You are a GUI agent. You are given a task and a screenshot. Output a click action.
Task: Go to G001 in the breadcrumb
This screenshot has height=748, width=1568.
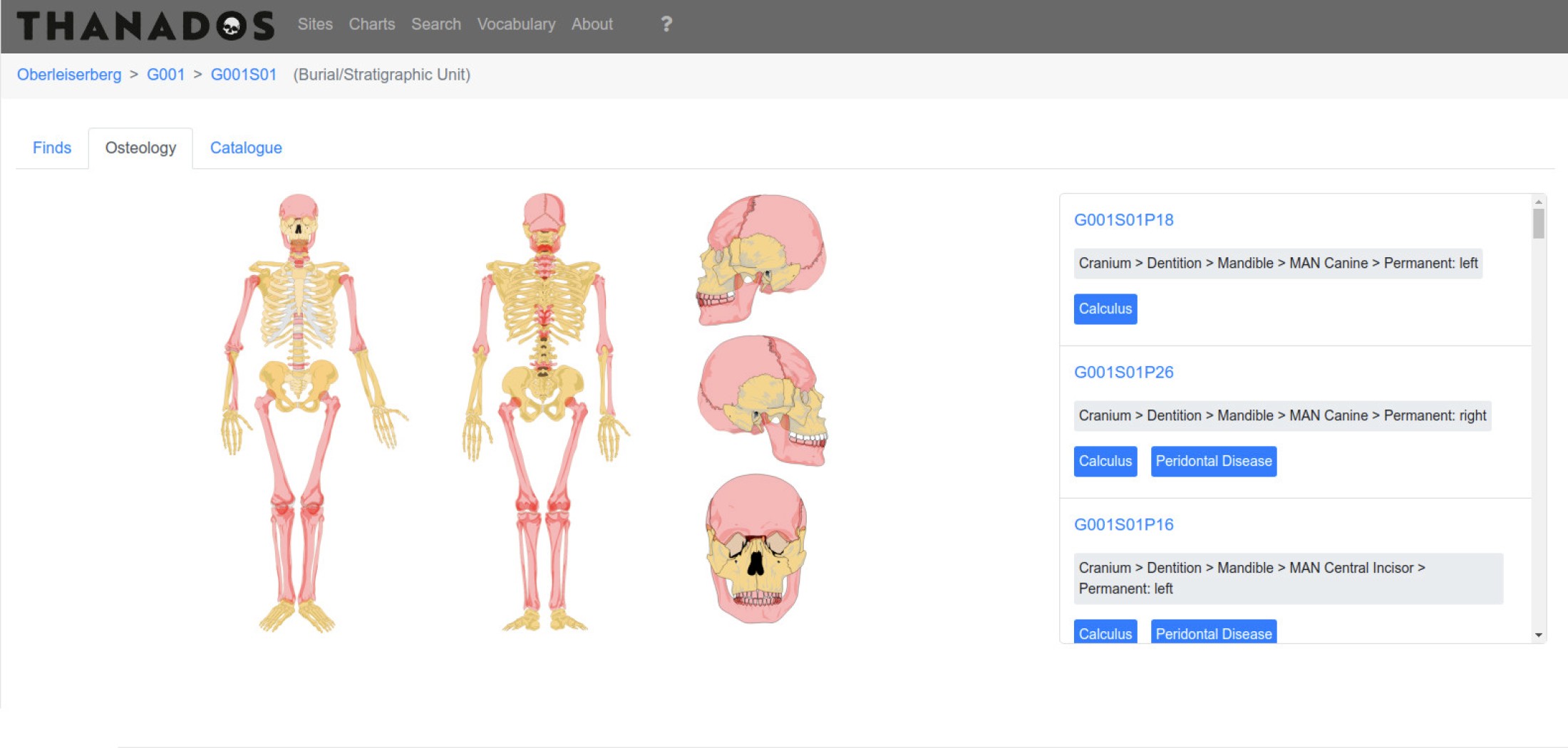tap(165, 75)
